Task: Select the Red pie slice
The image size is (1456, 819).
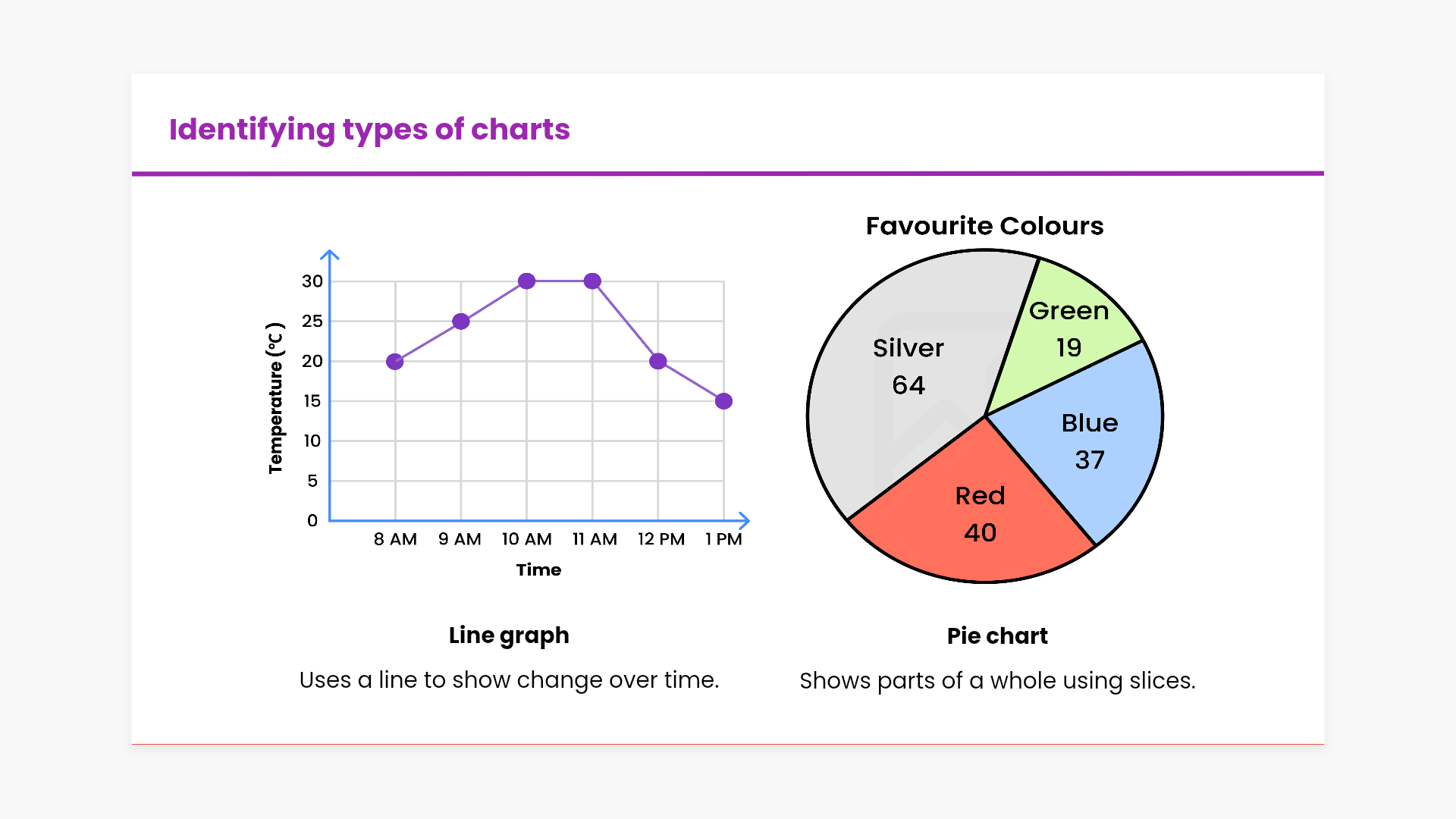Action: click(x=978, y=514)
